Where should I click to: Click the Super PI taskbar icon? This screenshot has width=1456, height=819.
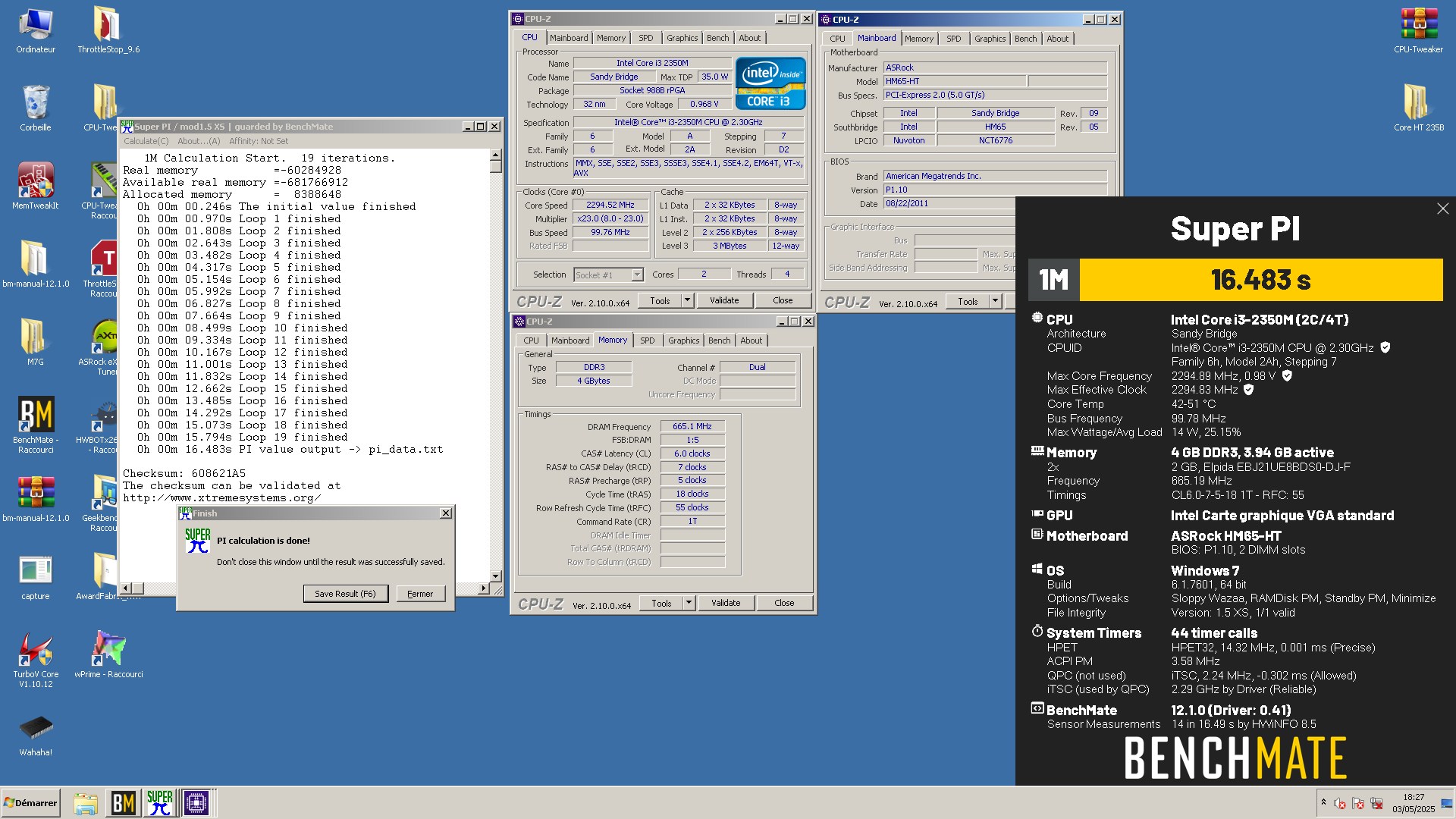159,802
